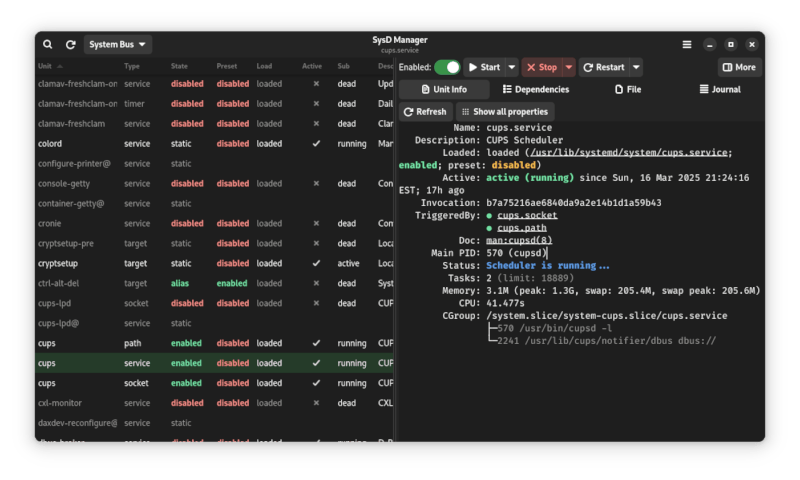Open the System Bus dropdown
The image size is (800, 480).
pyautogui.click(x=118, y=45)
